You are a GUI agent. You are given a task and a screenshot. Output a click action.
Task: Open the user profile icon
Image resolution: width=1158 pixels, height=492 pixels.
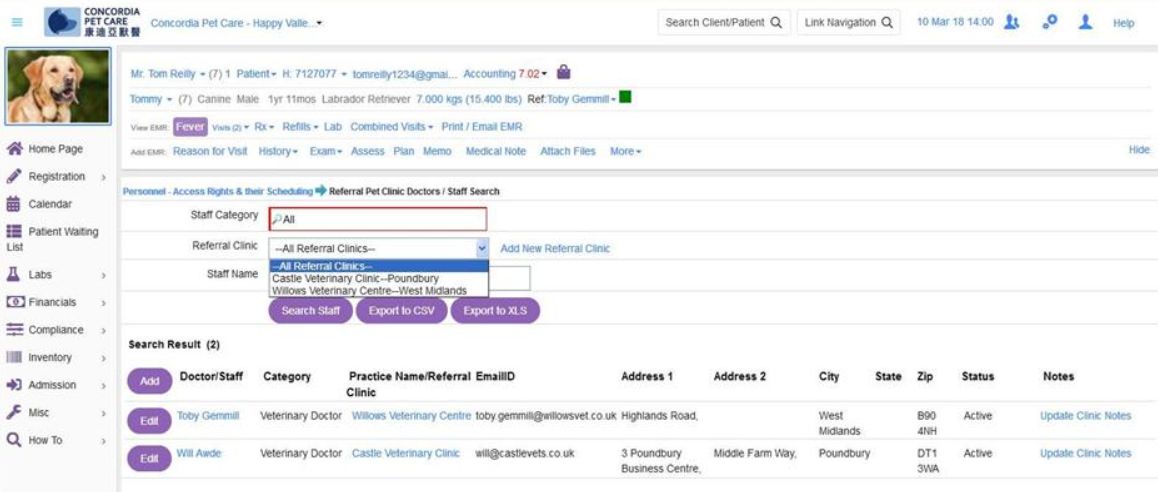point(1085,22)
